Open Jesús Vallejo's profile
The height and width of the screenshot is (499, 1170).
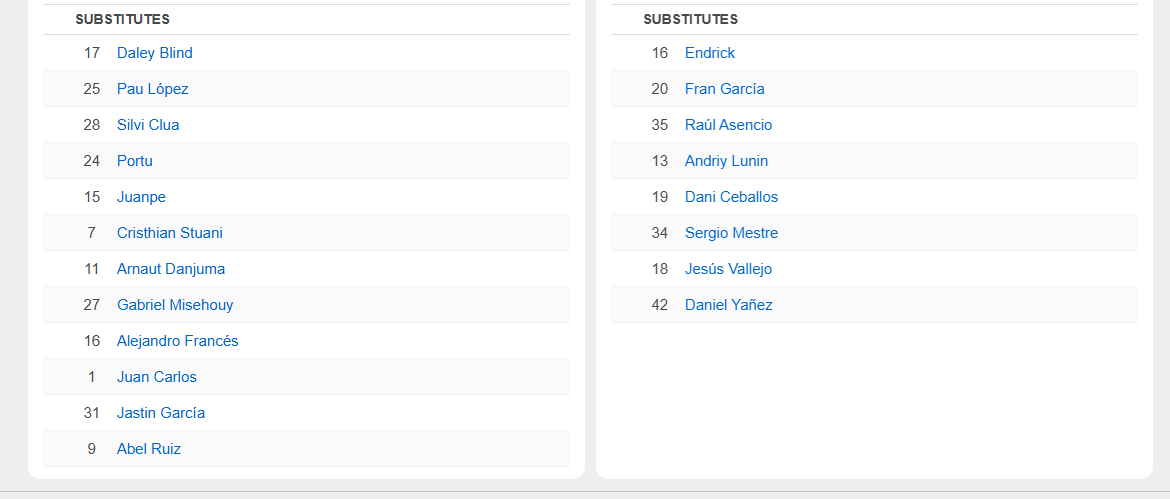tap(728, 269)
